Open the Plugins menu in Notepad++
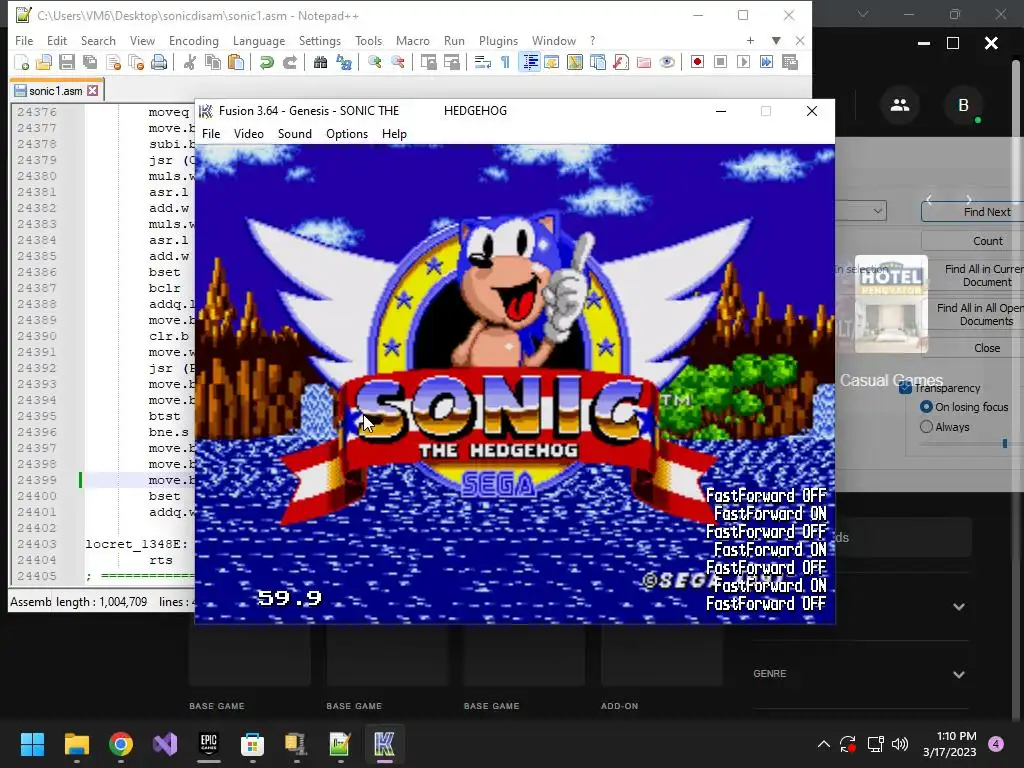1024x768 pixels. [498, 40]
